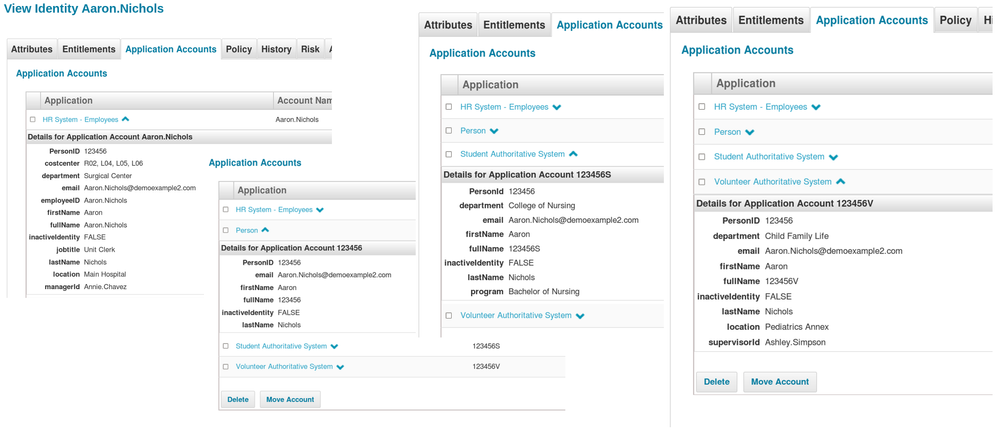
Task: Open expanded Student Authoritative System link
Action: 512,155
